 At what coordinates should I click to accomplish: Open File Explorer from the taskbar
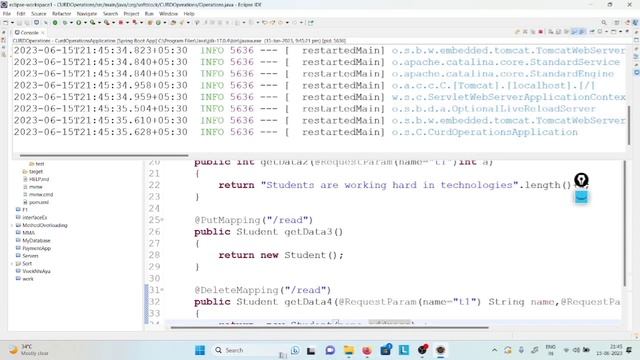tap(349, 350)
